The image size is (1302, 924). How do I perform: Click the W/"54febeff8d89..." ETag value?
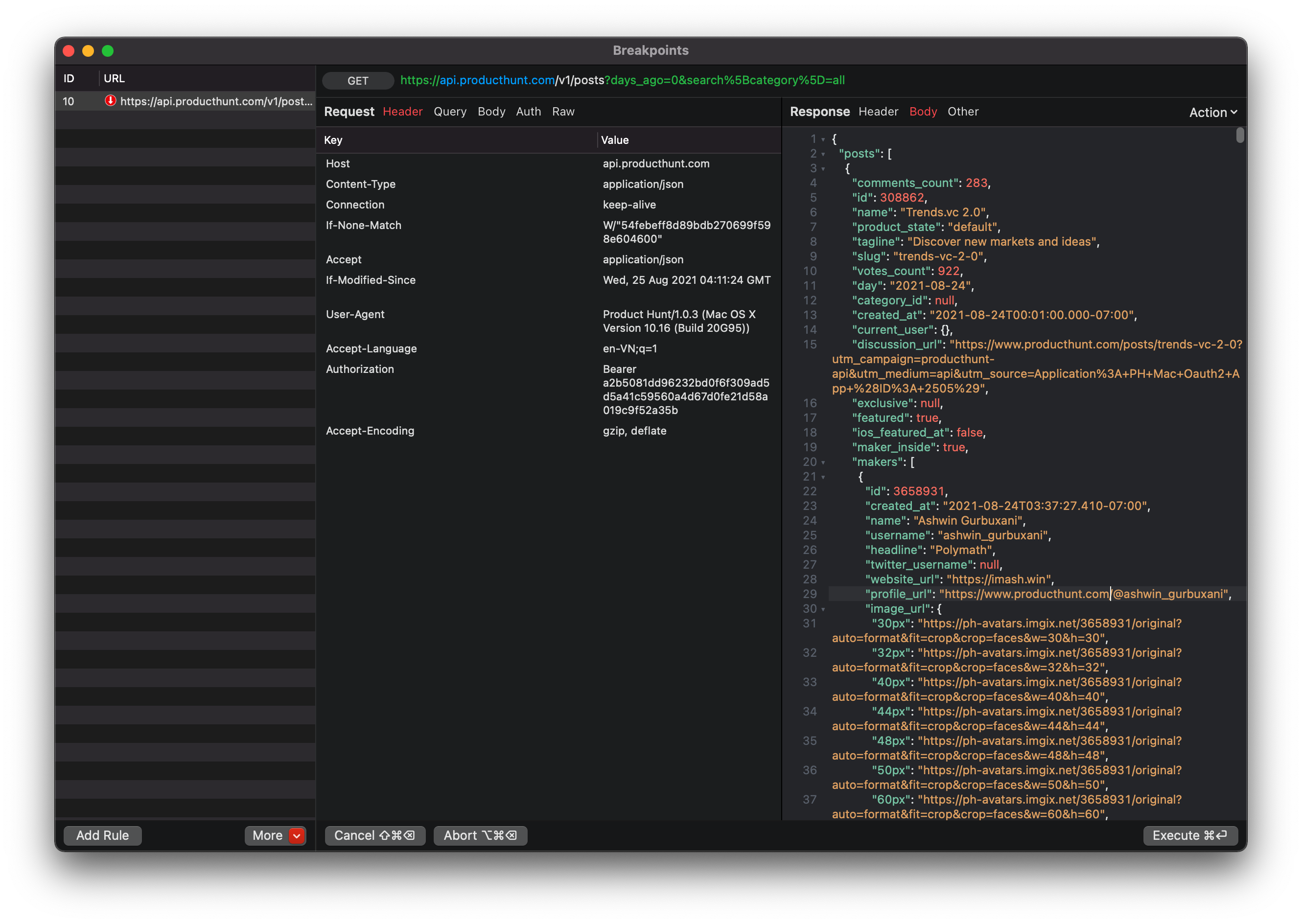coord(686,232)
